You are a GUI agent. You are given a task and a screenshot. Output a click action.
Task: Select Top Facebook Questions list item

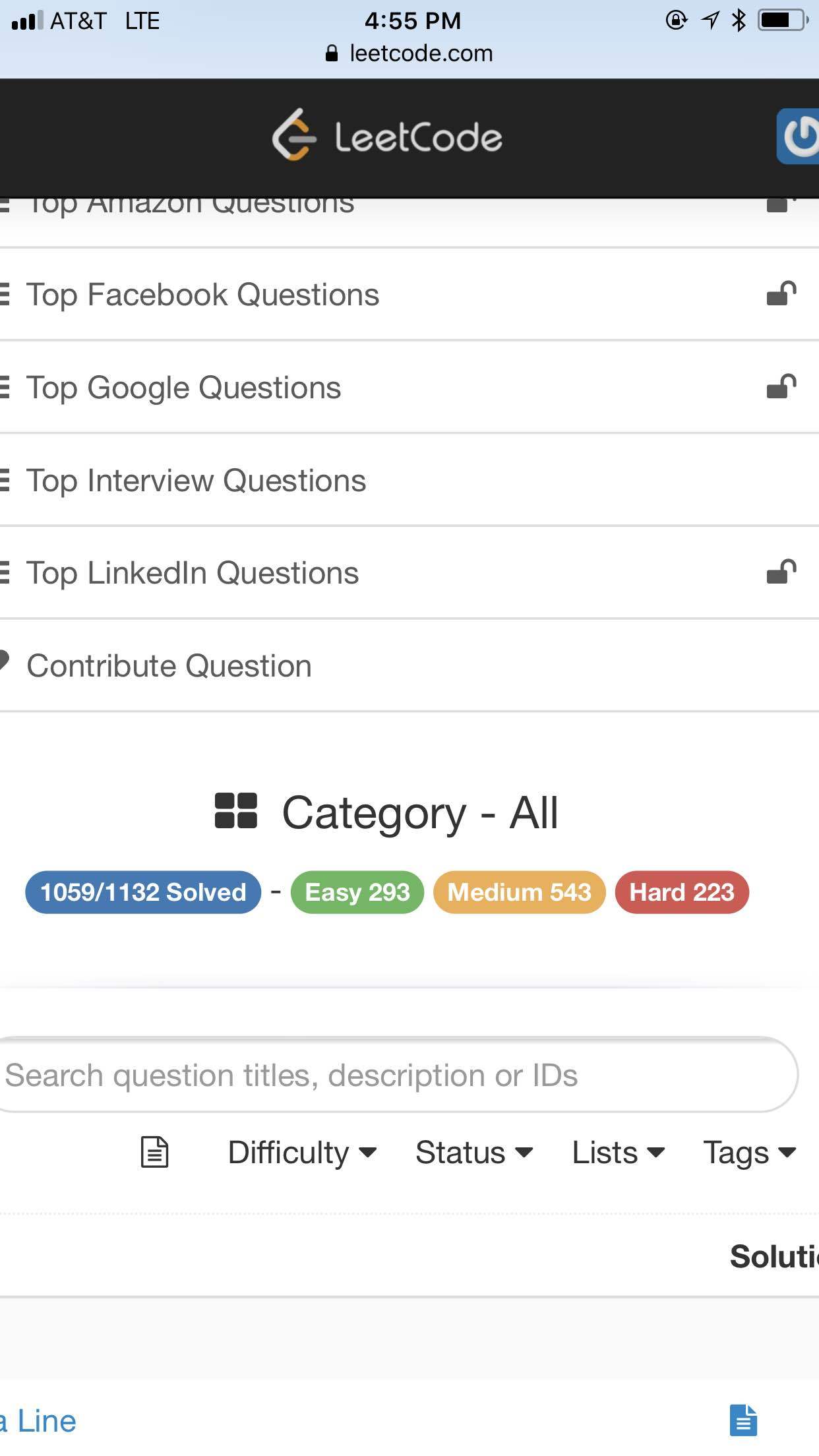click(409, 294)
